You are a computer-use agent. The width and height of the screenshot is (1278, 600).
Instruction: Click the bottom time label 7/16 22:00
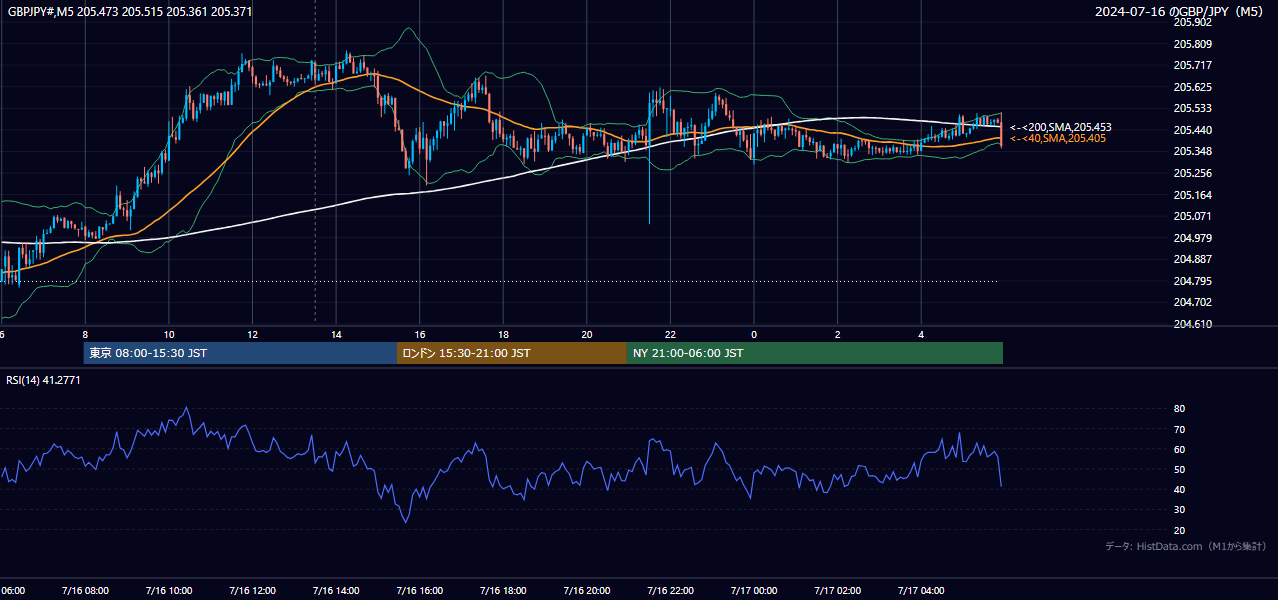click(x=670, y=591)
